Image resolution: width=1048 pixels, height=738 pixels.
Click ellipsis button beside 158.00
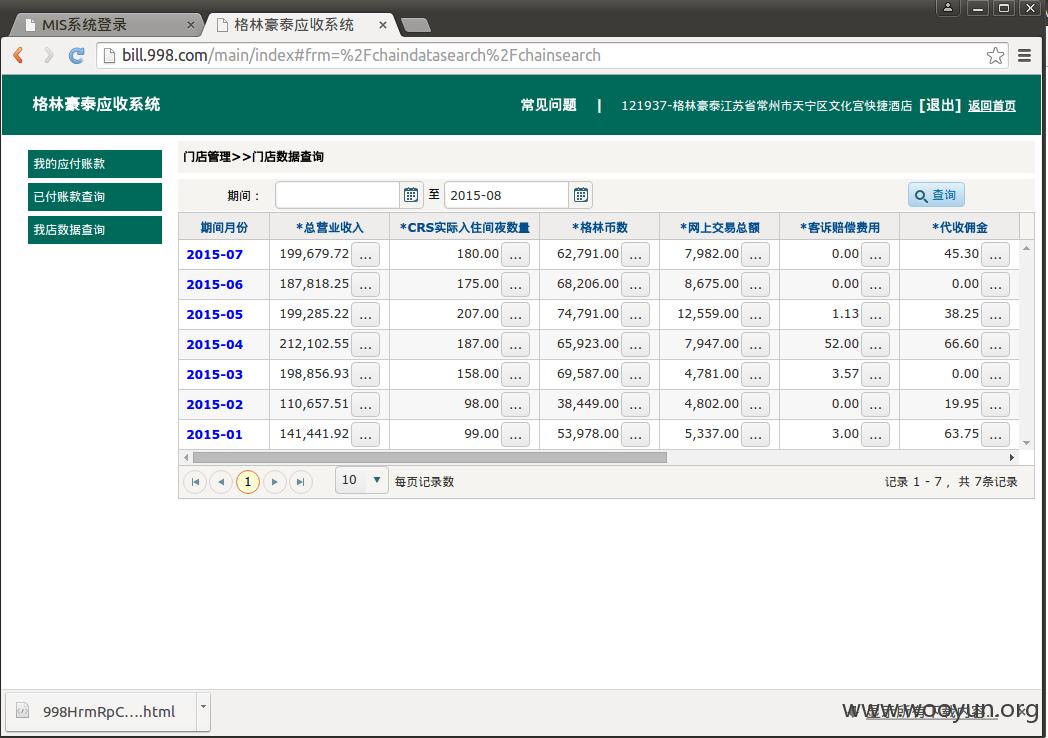coord(515,375)
